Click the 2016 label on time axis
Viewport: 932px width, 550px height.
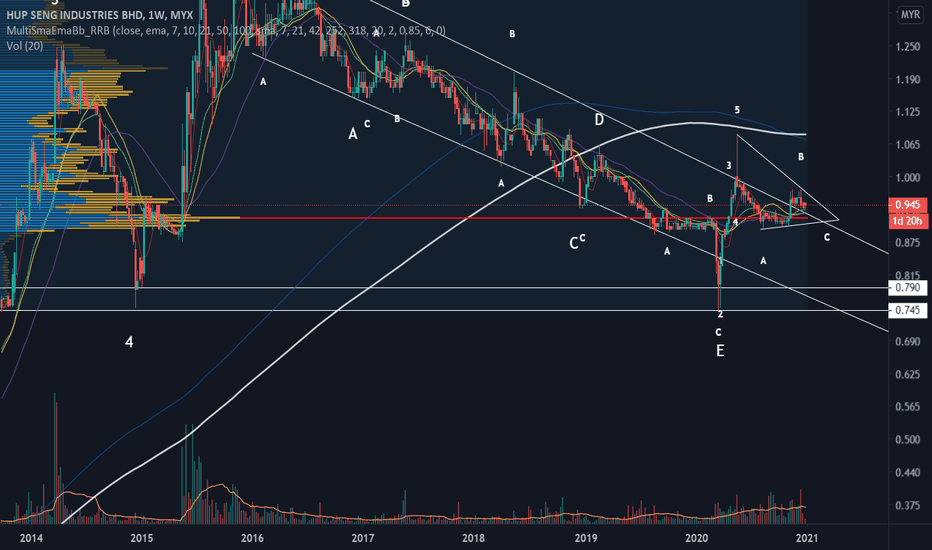click(252, 539)
